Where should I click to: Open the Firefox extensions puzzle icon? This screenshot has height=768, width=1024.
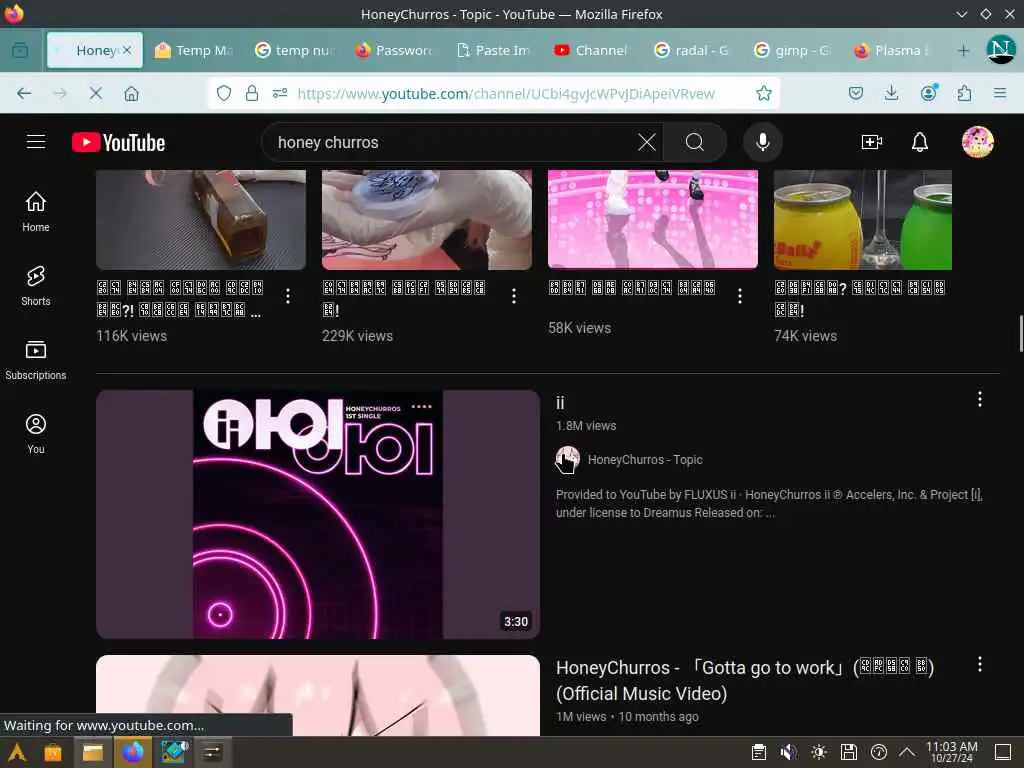pyautogui.click(x=964, y=93)
